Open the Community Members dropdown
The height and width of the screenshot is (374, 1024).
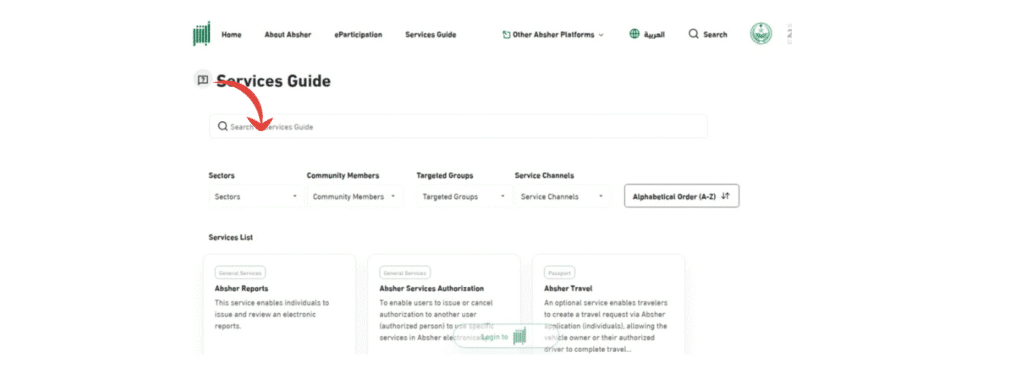click(x=355, y=196)
